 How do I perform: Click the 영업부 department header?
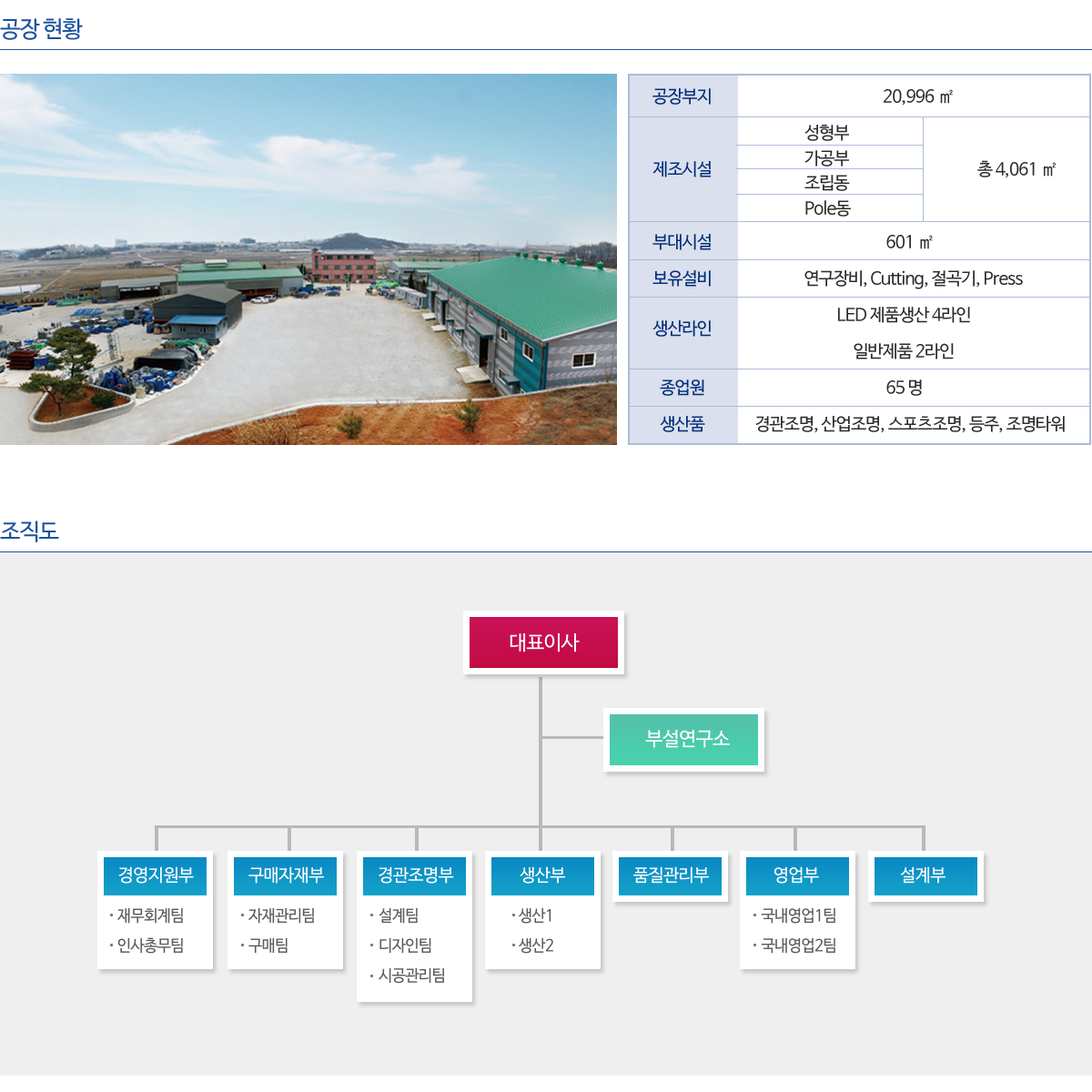(797, 875)
